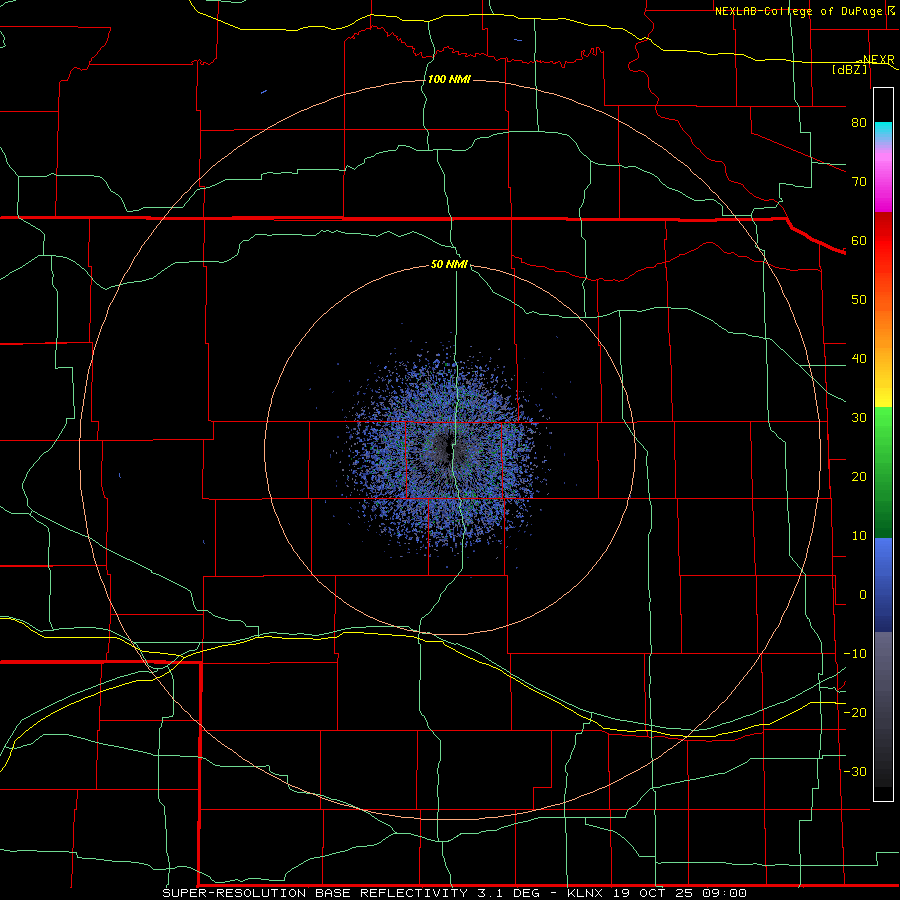The height and width of the screenshot is (900, 900).
Task: Click the Super-Resolution Base Reflectivity caption
Action: (455, 893)
